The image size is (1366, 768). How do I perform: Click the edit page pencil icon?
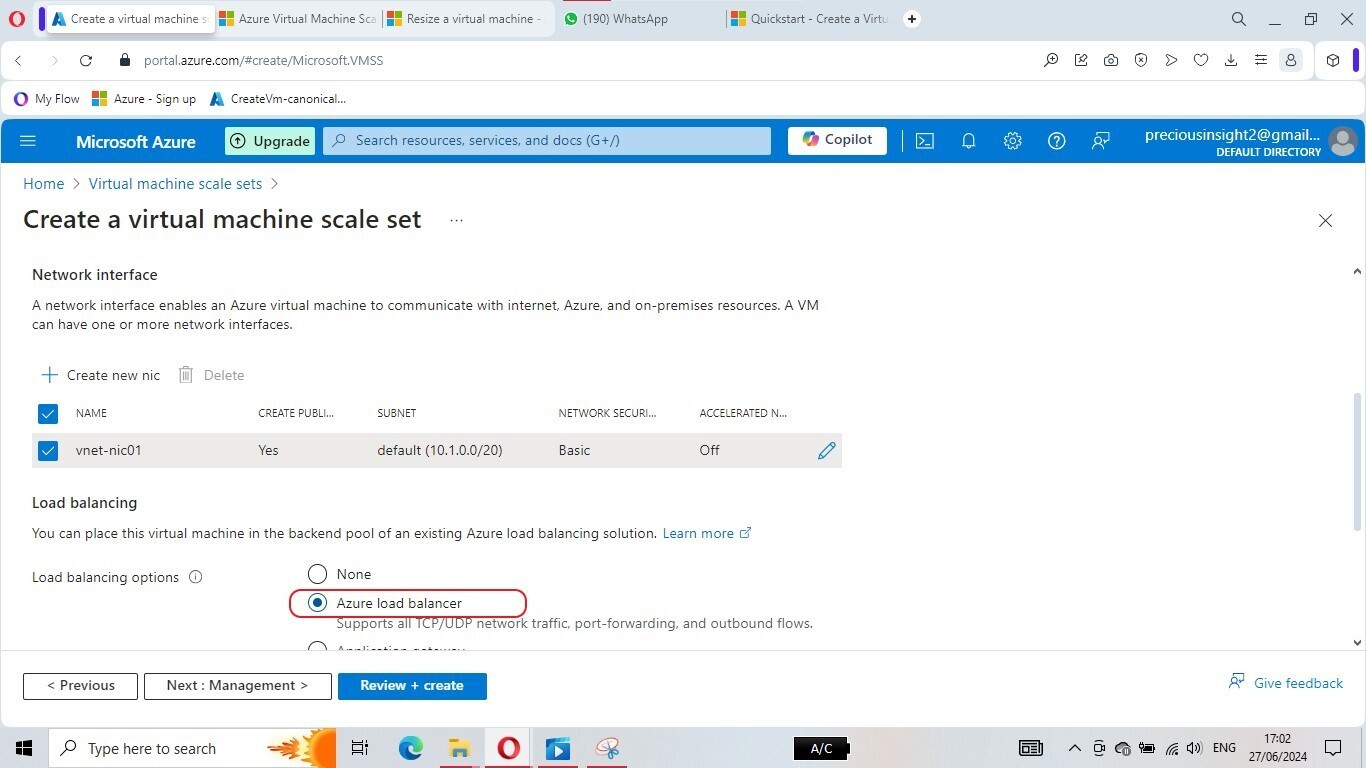(1081, 60)
